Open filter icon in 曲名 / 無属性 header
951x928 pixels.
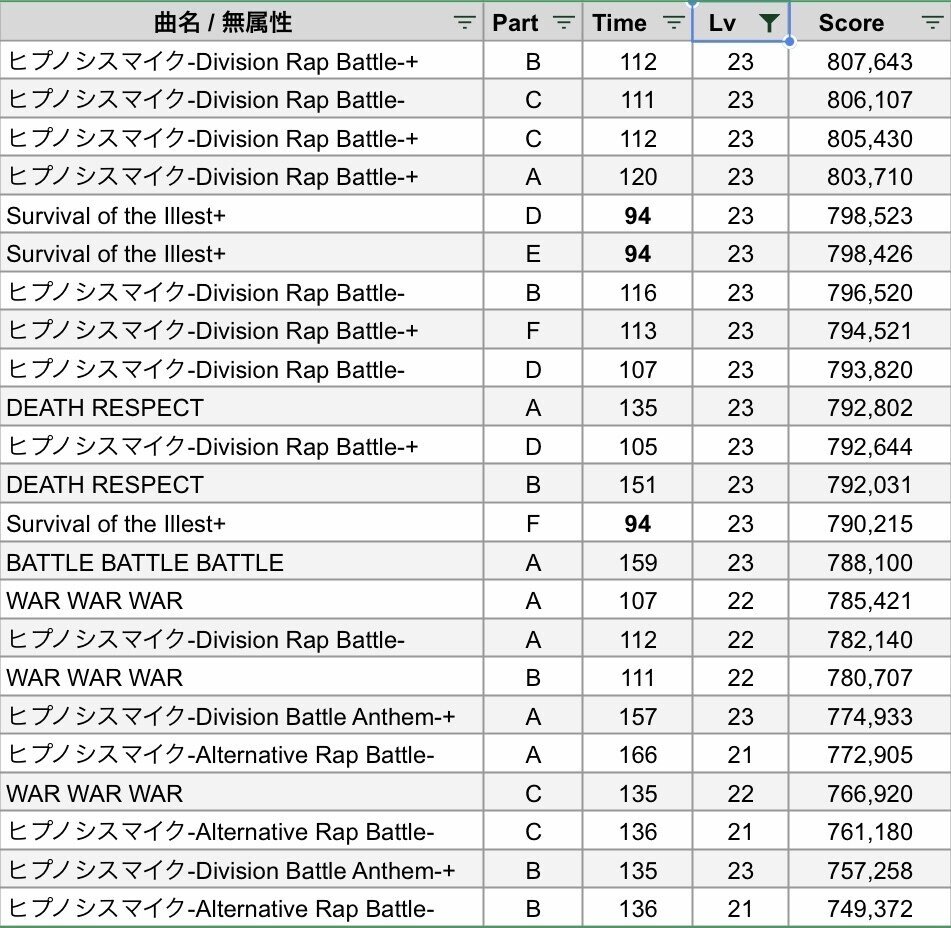click(465, 23)
